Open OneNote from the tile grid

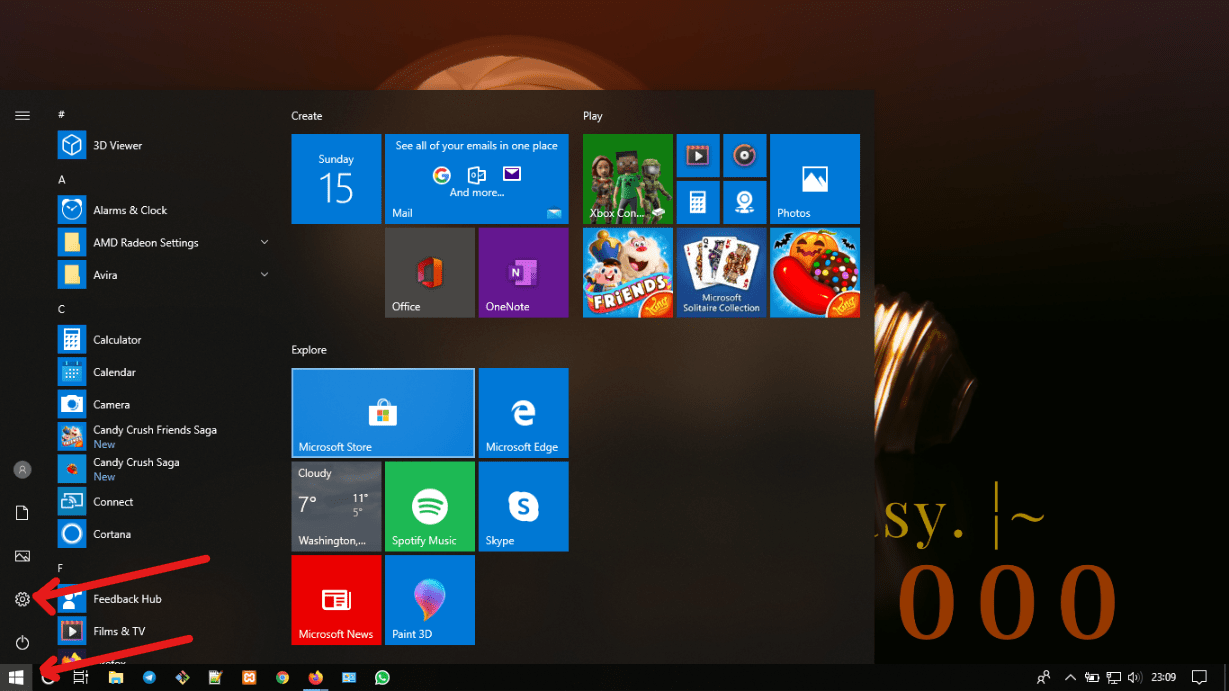tap(523, 272)
